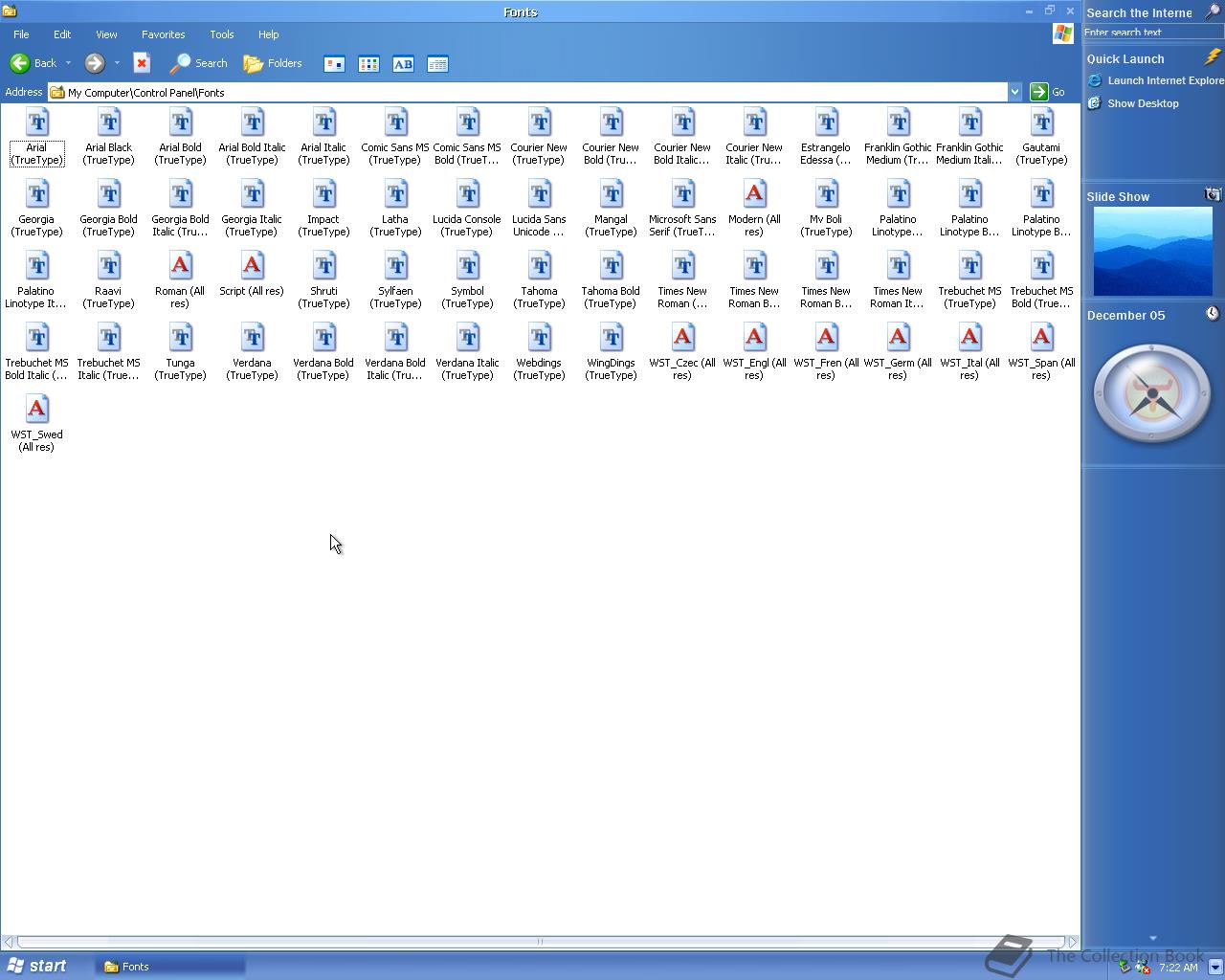
Task: Open the View menu
Action: pyautogui.click(x=105, y=33)
